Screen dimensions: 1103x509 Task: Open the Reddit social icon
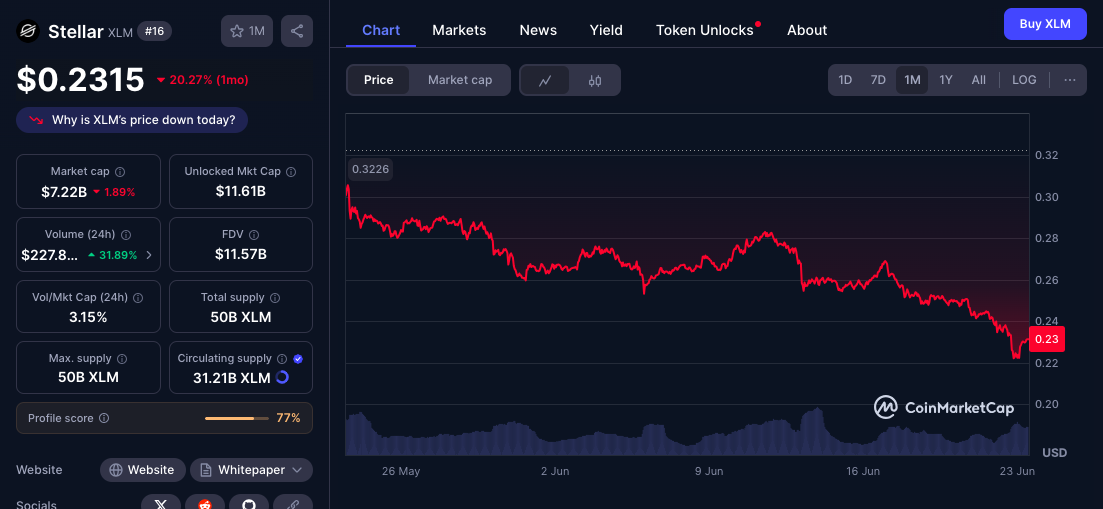click(x=205, y=504)
